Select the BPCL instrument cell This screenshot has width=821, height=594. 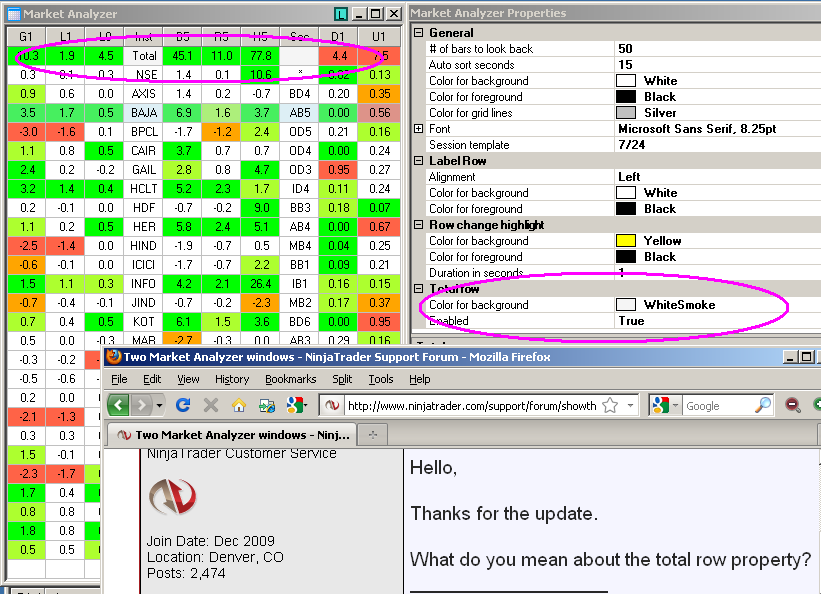pos(143,131)
